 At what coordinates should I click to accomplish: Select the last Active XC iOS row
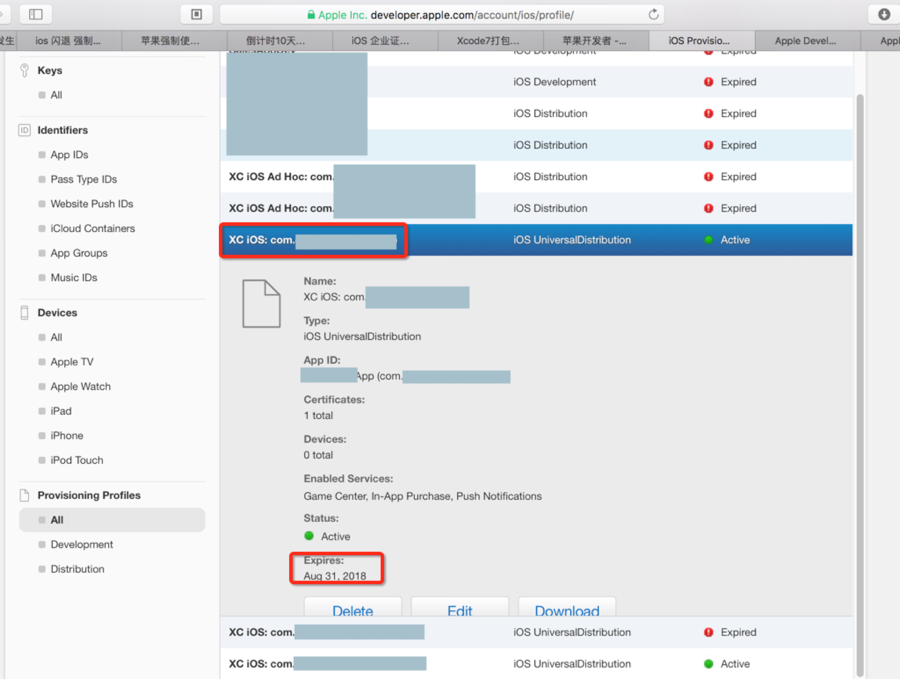(x=536, y=664)
